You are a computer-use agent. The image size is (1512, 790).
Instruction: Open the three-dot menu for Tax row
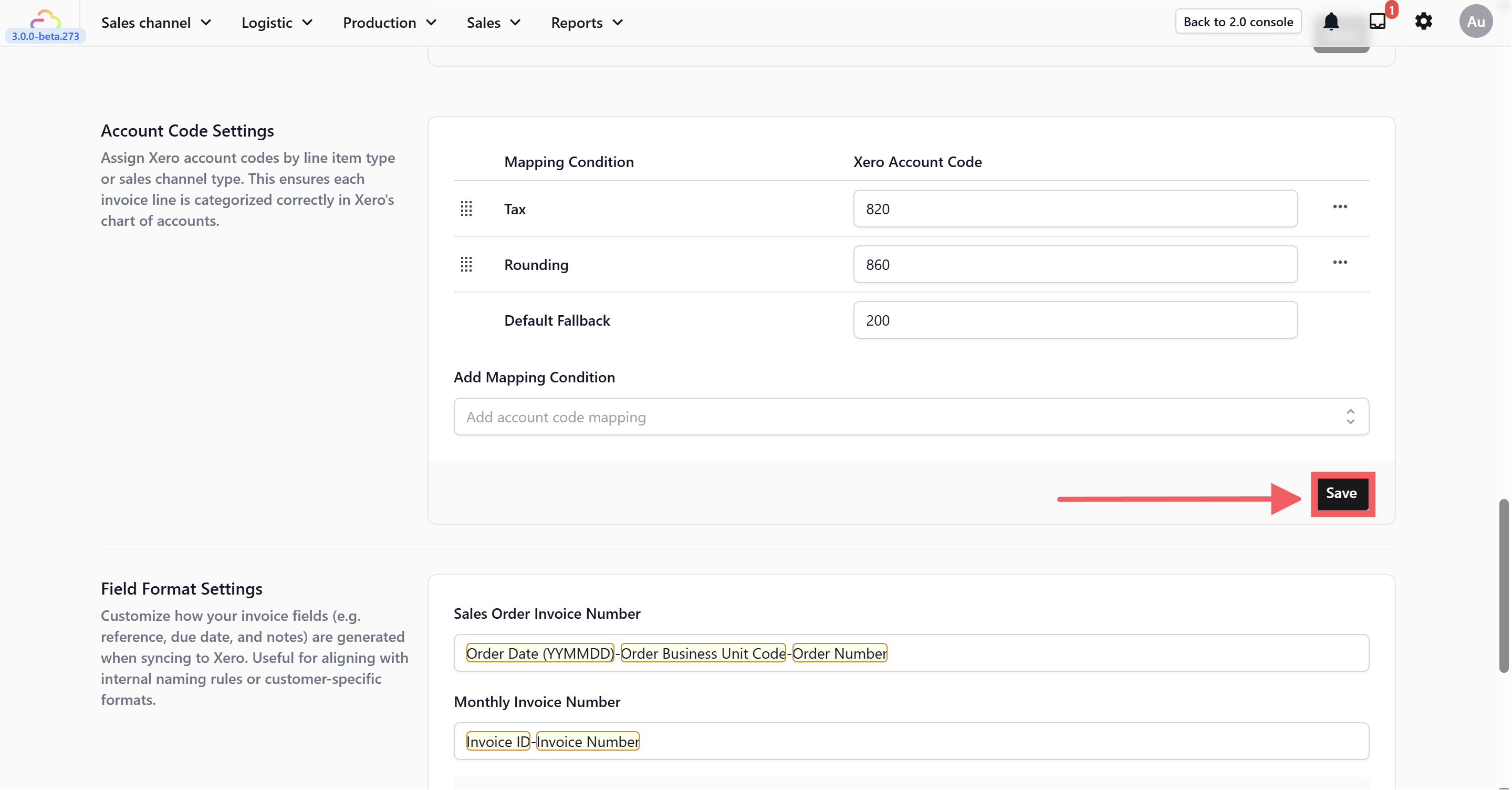1339,206
